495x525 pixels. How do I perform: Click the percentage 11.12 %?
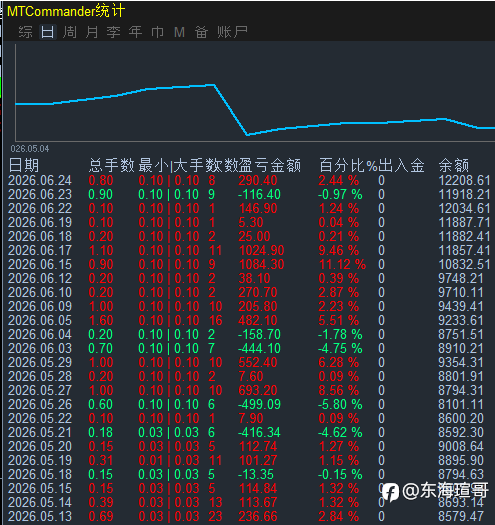coord(342,265)
